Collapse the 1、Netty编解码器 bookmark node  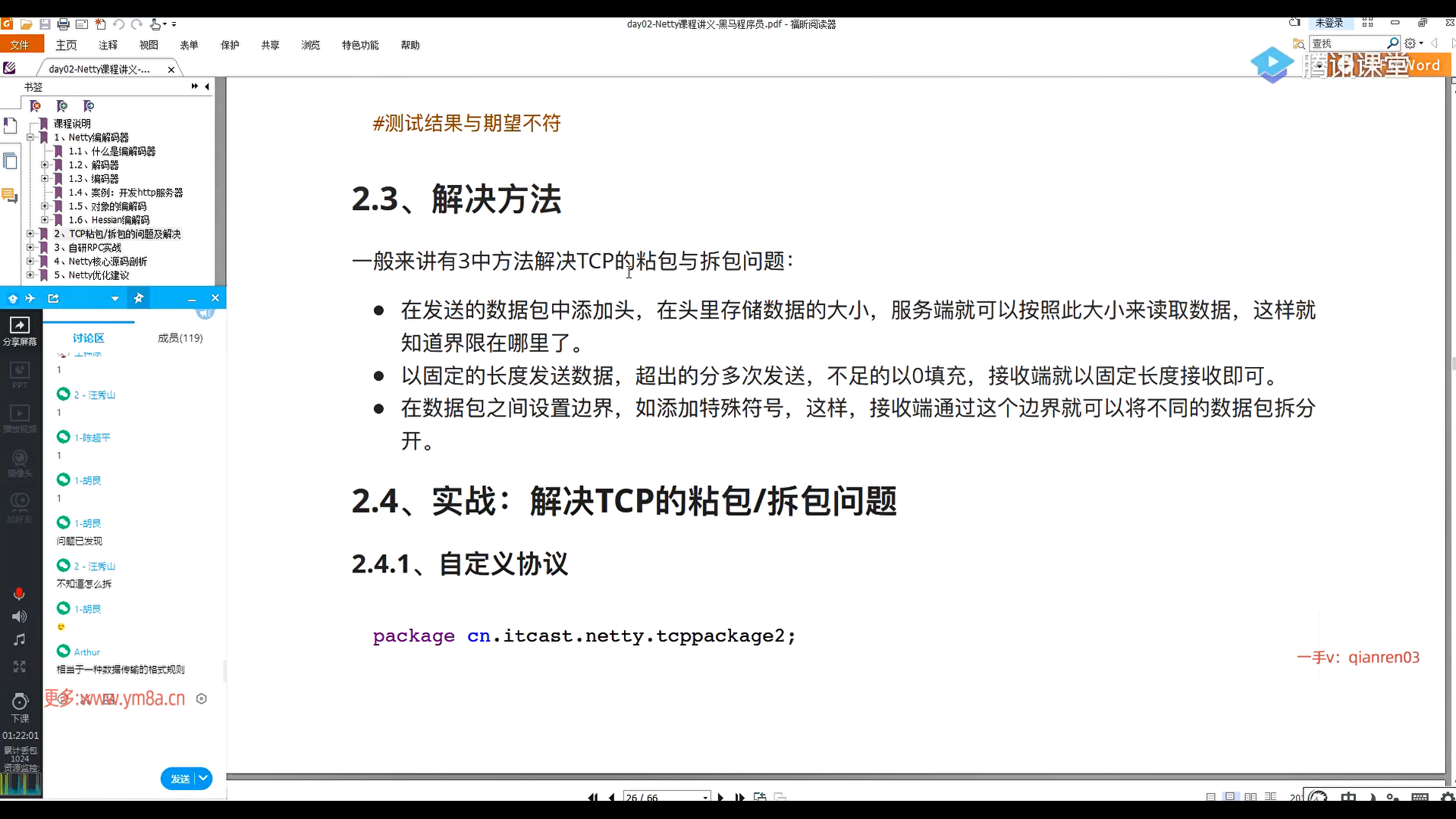tap(30, 137)
